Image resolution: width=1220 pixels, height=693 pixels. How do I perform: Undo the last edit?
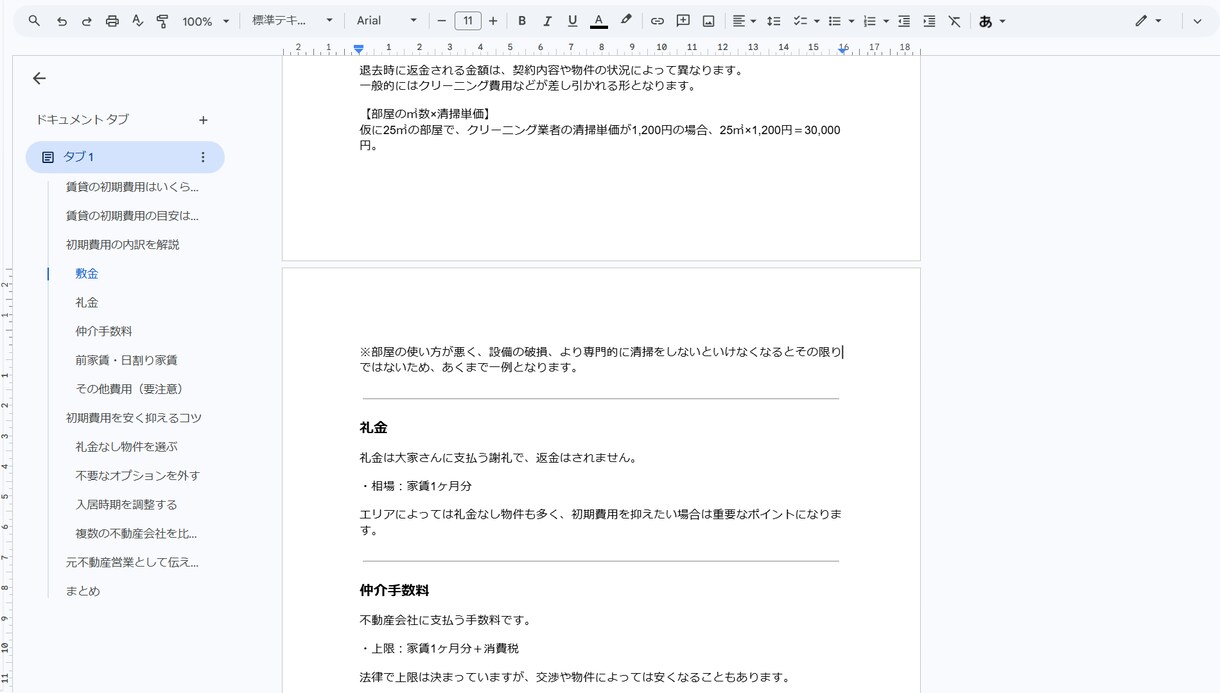click(x=62, y=21)
